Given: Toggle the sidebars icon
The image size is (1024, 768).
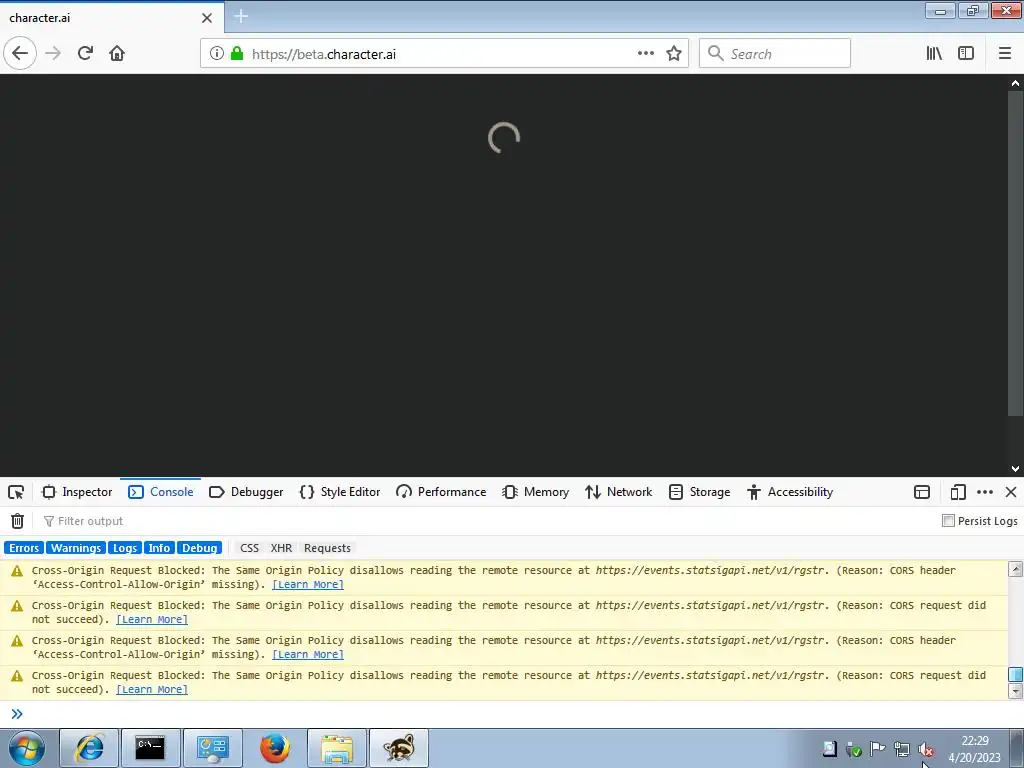Looking at the screenshot, I should [966, 54].
